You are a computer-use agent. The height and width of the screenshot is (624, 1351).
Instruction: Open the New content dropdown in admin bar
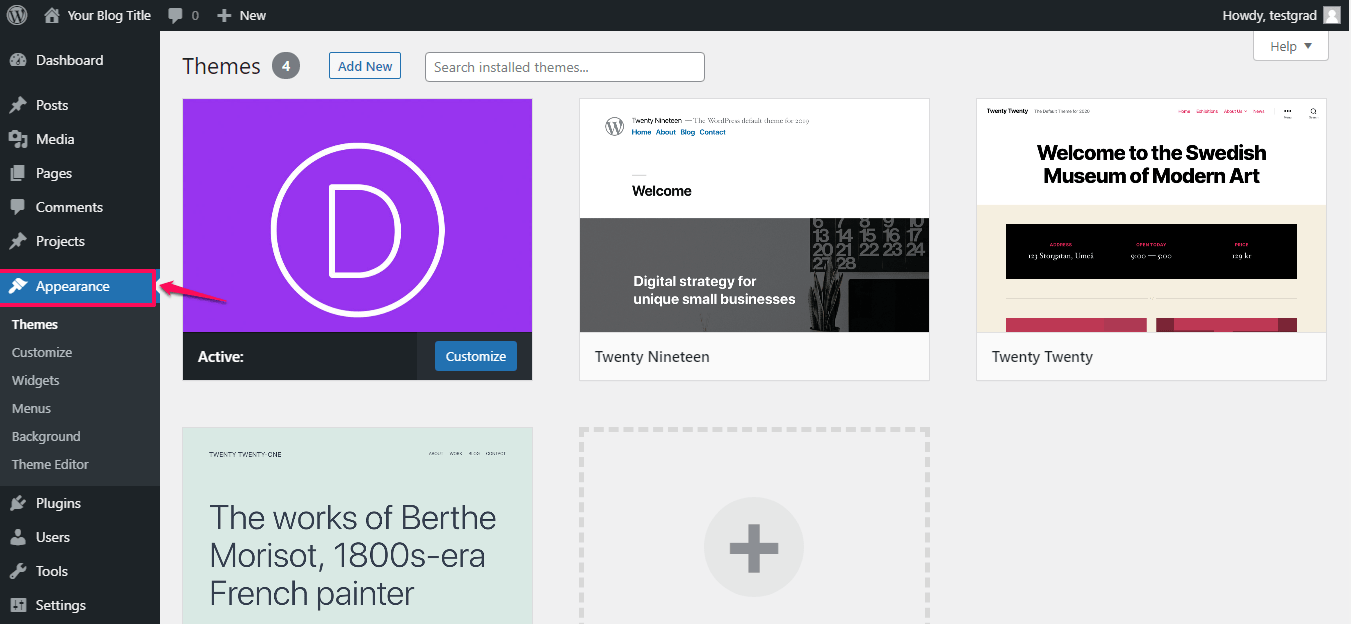pos(240,15)
